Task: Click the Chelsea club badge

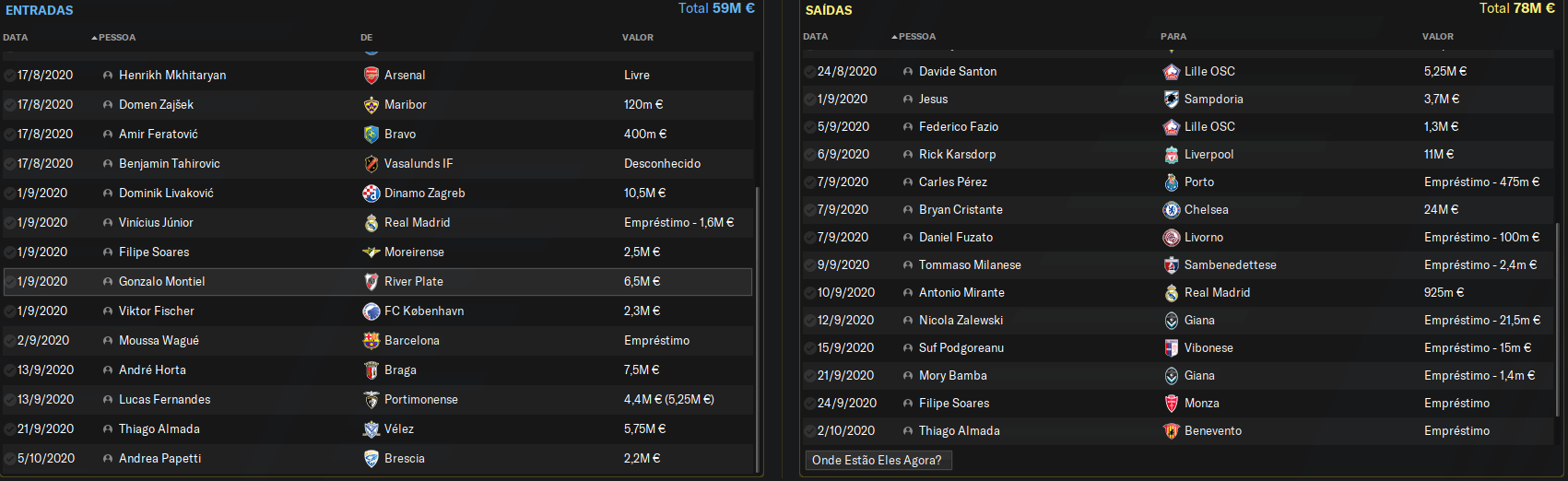Action: click(1171, 210)
